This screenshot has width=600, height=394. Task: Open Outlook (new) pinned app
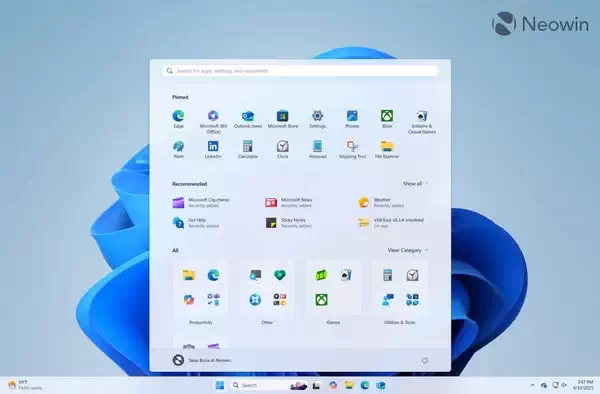(248, 119)
